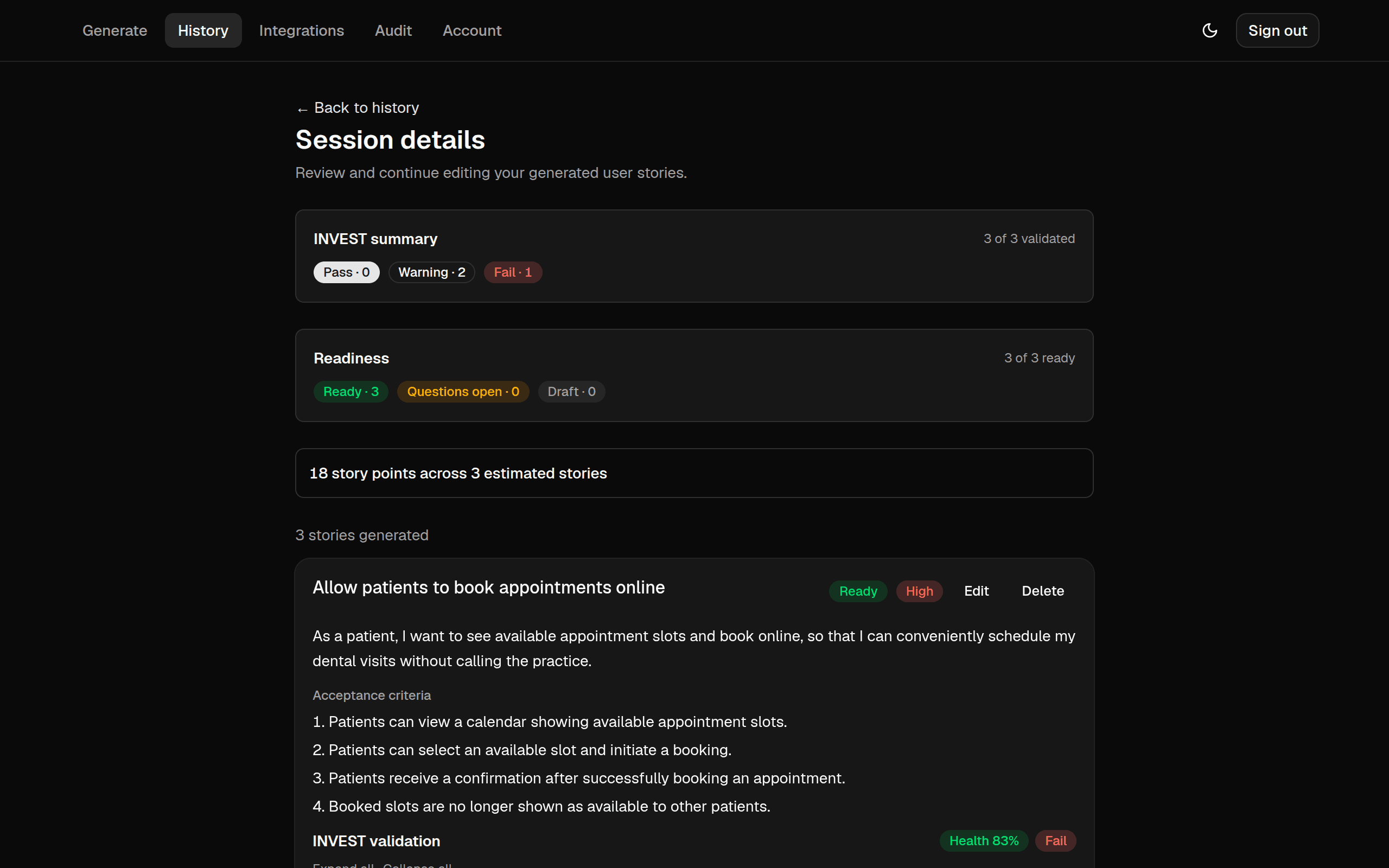This screenshot has width=1389, height=868.
Task: Click the INVEST validation heading
Action: (x=376, y=841)
